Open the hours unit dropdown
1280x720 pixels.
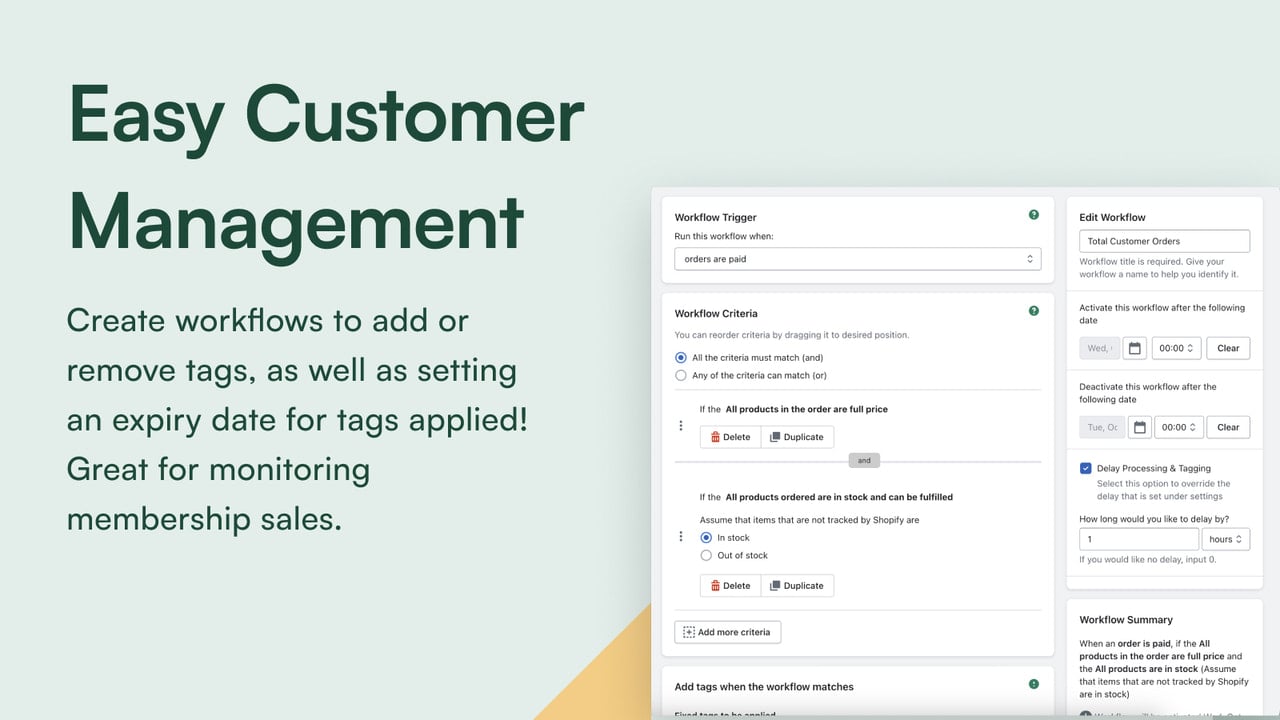click(x=1227, y=539)
